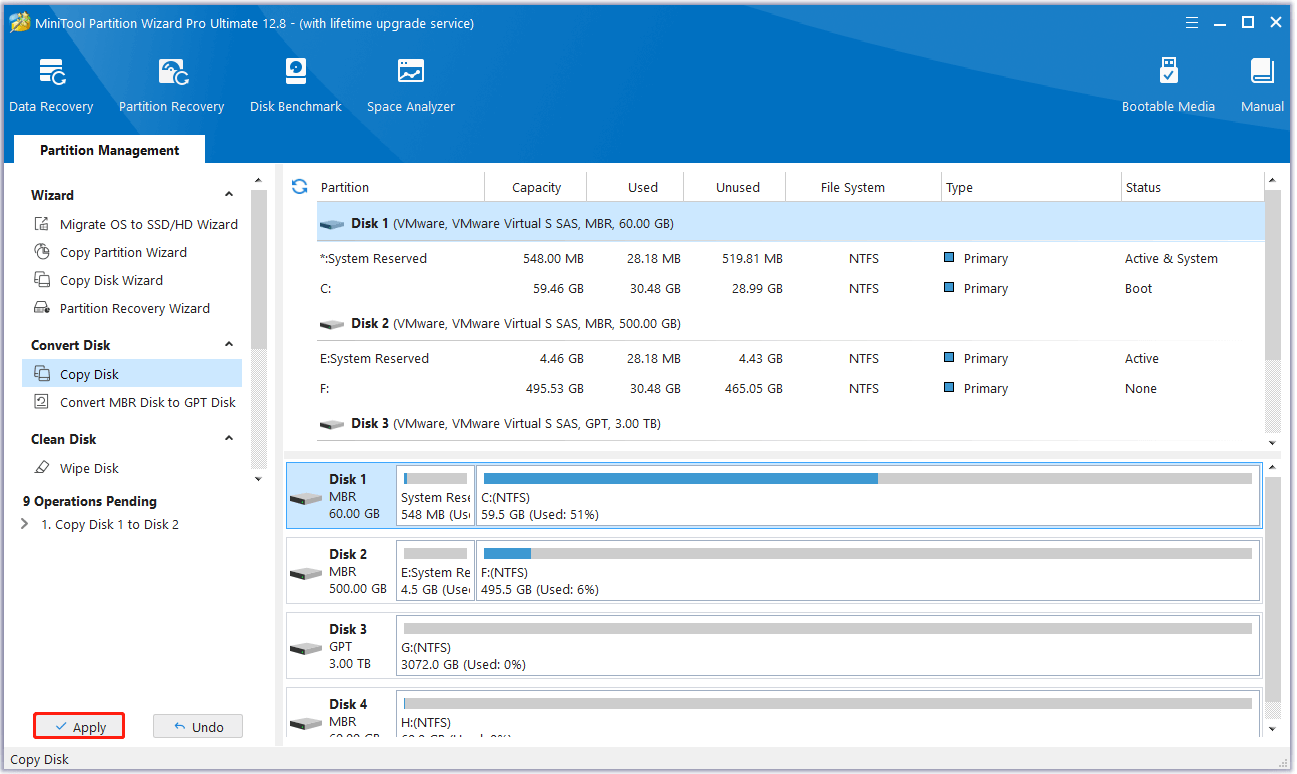Switch to Partition Management tab
Screen dimensions: 1297x774
pyautogui.click(x=110, y=150)
